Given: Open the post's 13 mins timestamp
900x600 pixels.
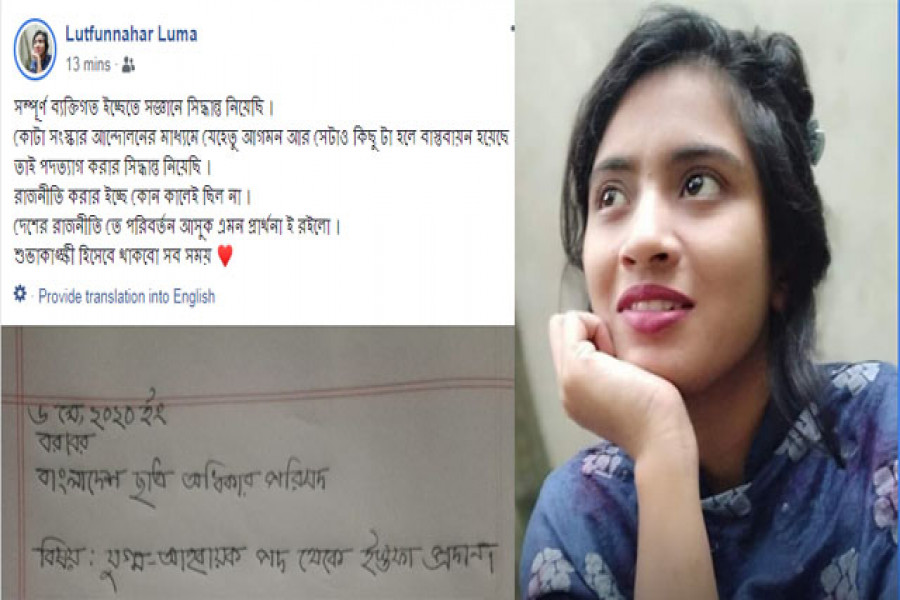Looking at the screenshot, I should (x=88, y=65).
